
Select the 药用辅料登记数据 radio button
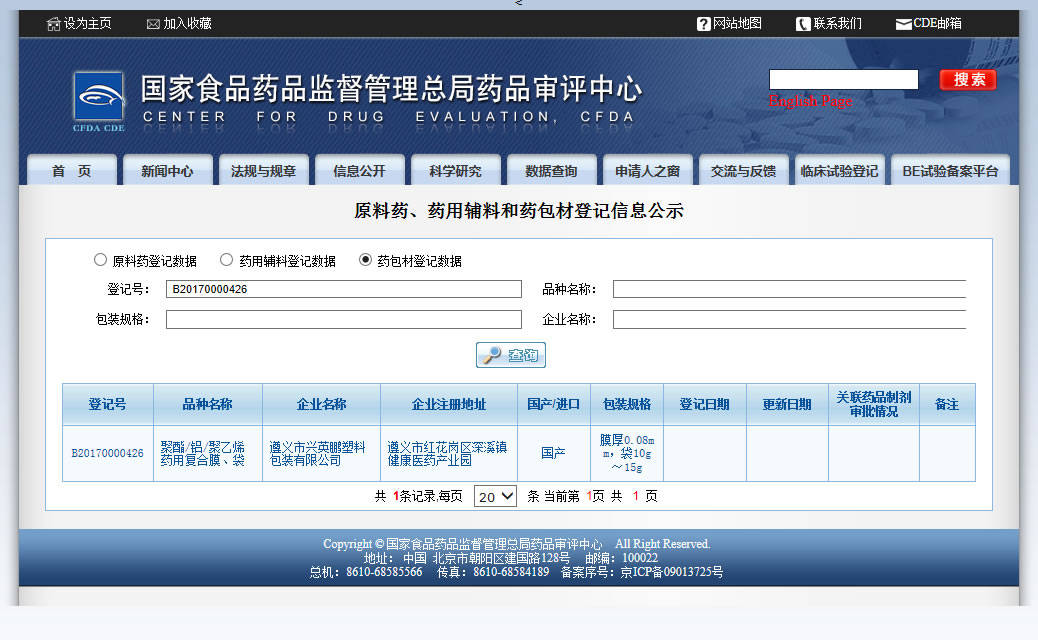coord(226,260)
